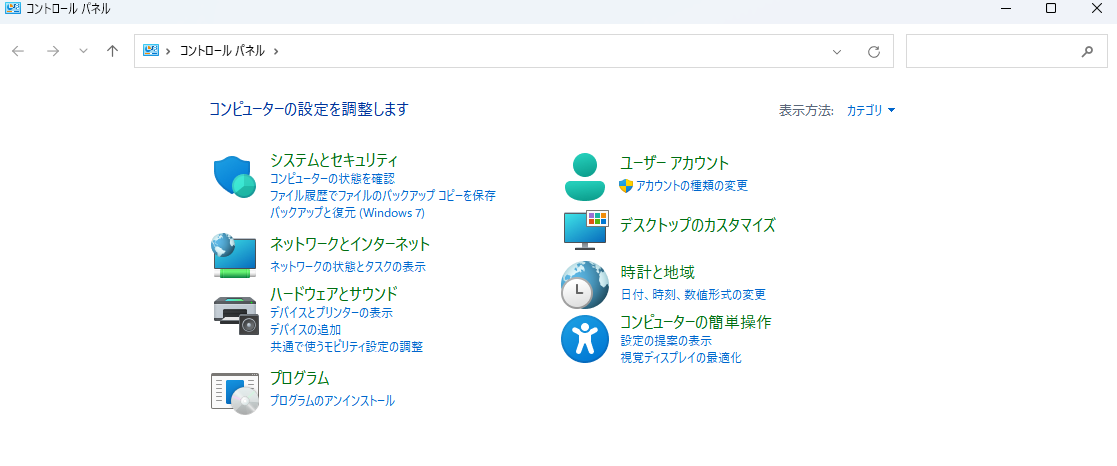Open the カテゴリ view-by dropdown
Screen dimensions: 1117x466
(x=871, y=110)
